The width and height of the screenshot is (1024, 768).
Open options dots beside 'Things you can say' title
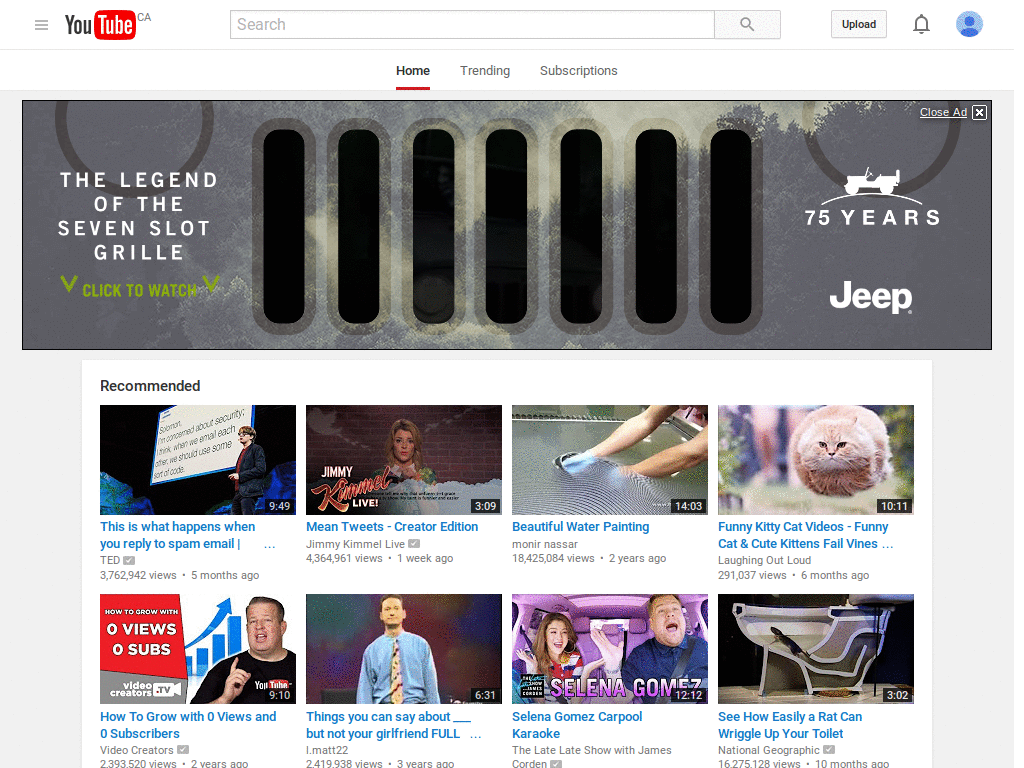click(475, 735)
